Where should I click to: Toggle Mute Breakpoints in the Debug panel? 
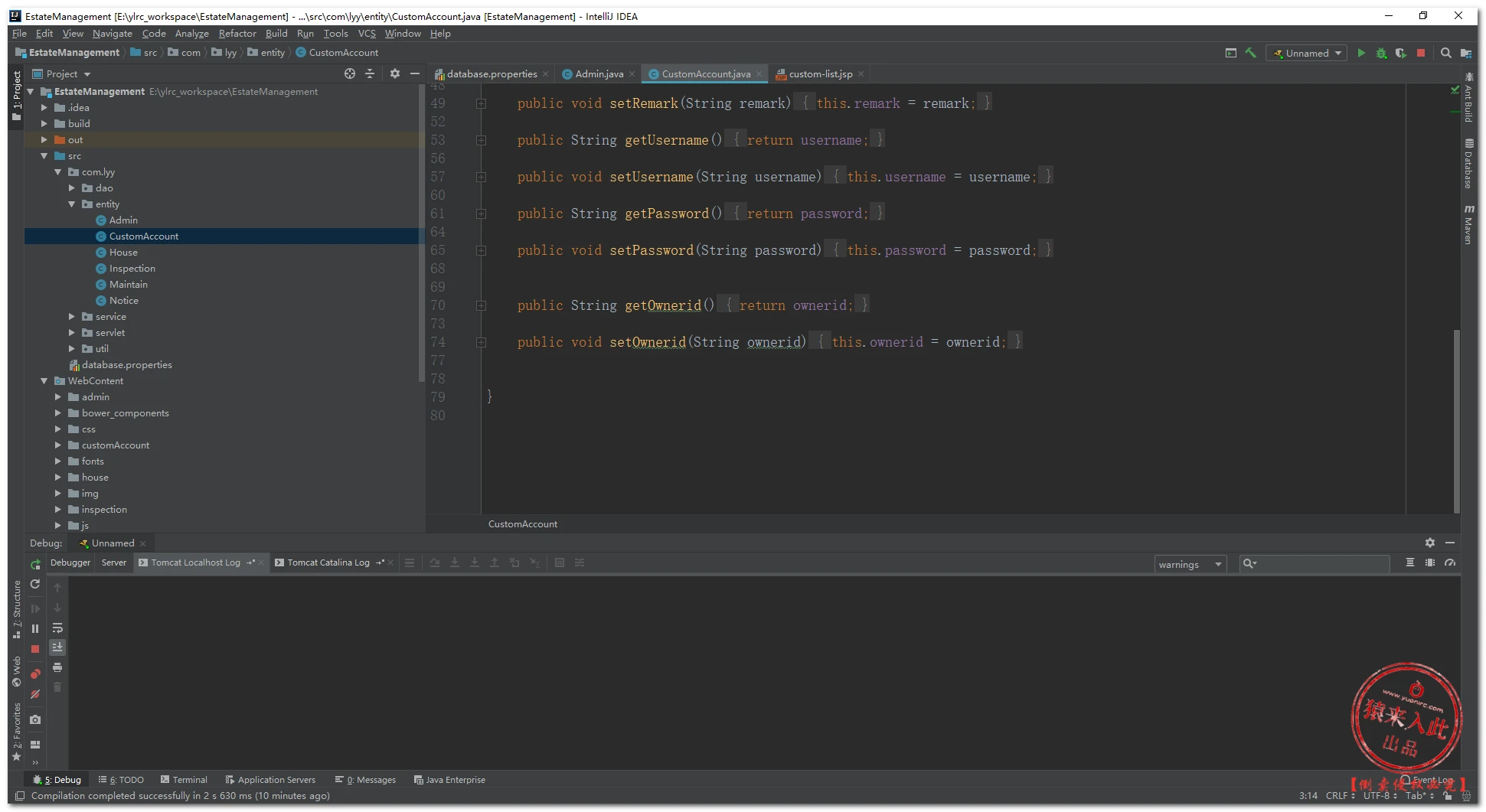[35, 695]
